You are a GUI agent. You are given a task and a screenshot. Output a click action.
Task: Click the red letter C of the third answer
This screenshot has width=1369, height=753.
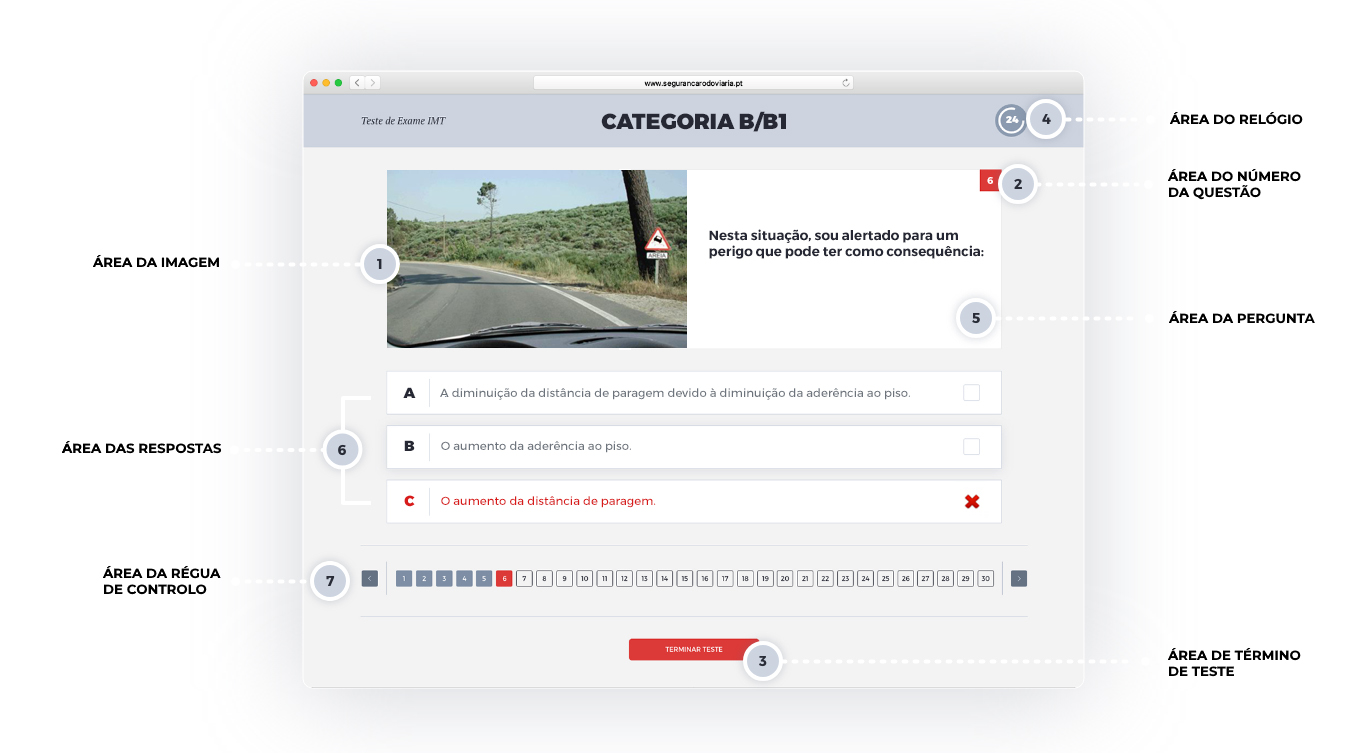click(409, 501)
